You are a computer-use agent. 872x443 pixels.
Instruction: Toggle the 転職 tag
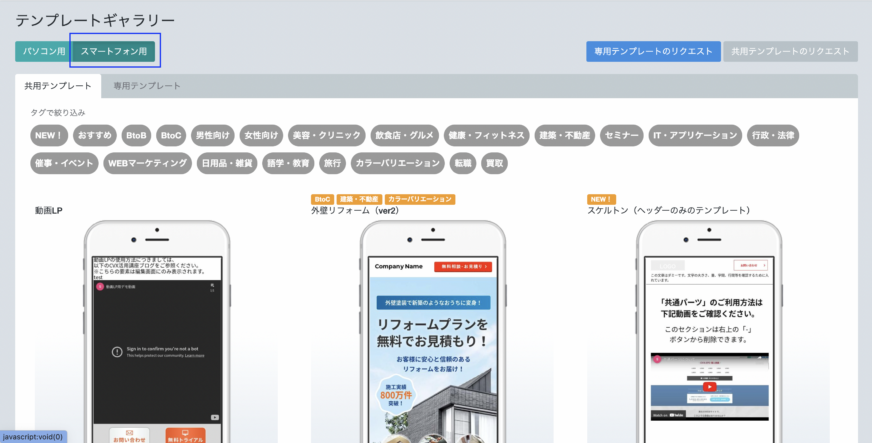462,163
